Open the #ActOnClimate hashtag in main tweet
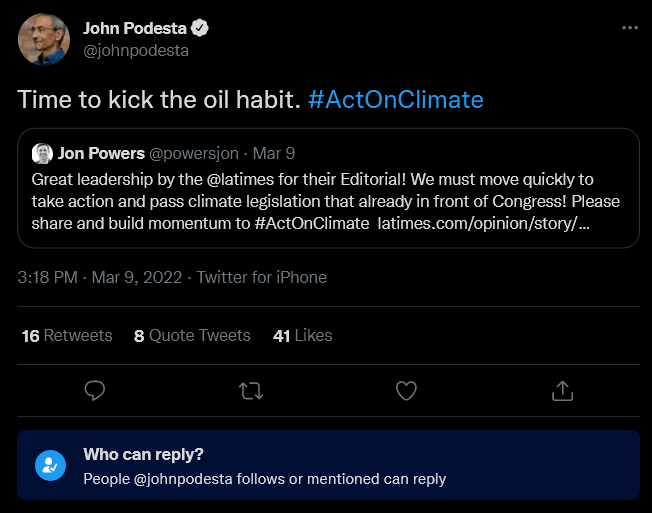 coord(395,100)
